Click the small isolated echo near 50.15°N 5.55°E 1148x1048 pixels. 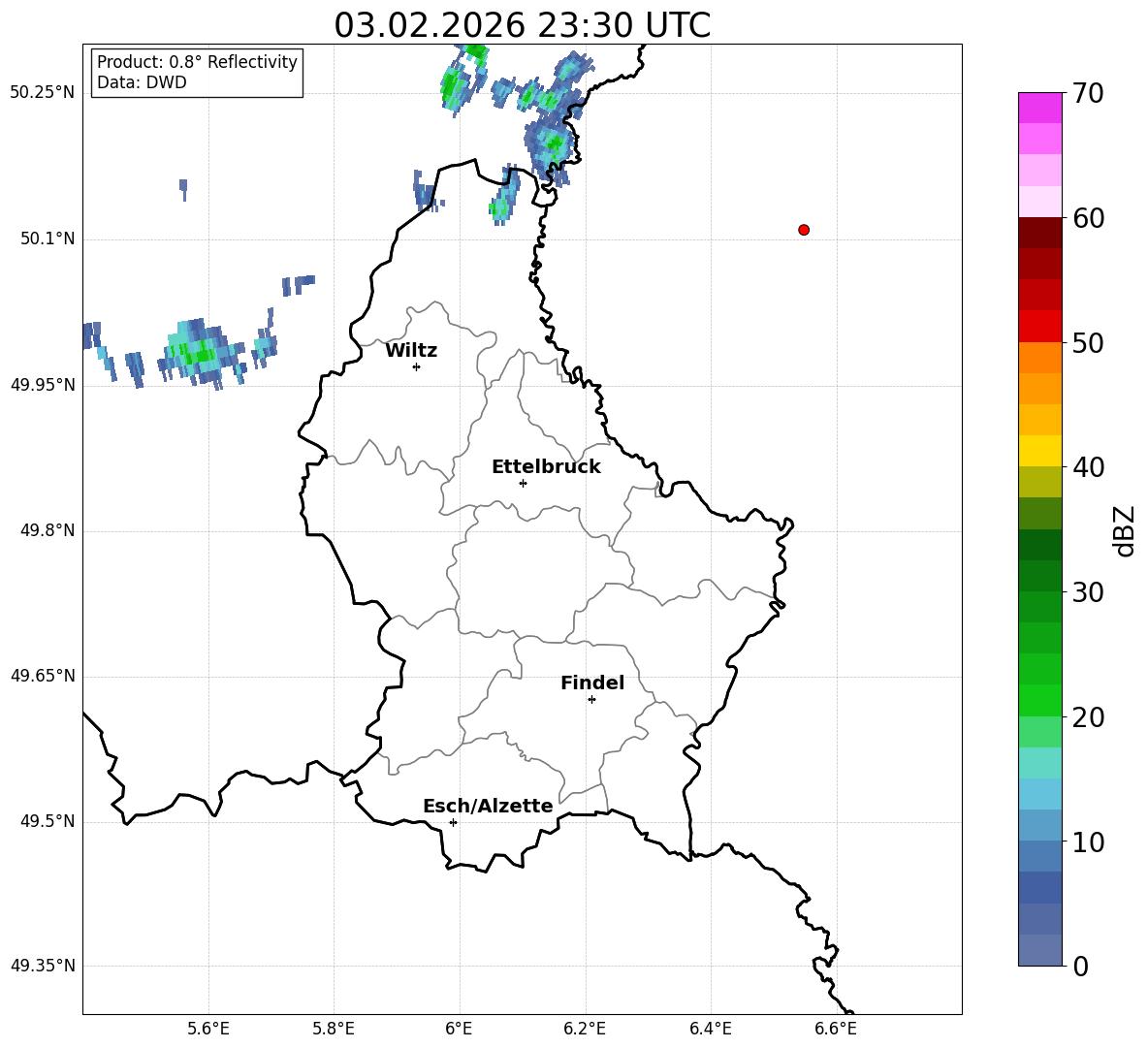tap(183, 190)
